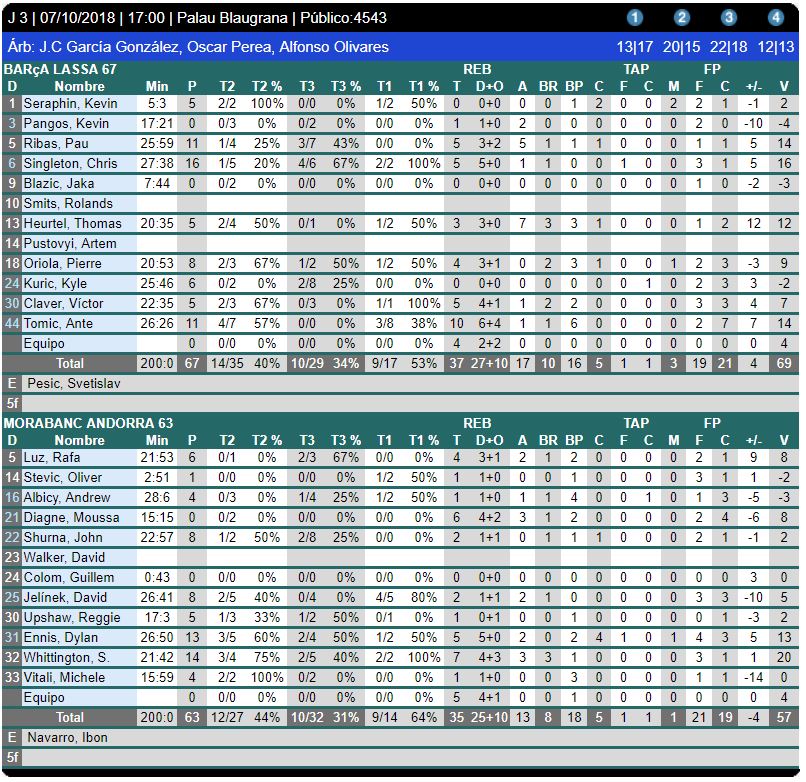Click Barça total rebounds 27+10
This screenshot has height=782, width=806.
tap(489, 363)
